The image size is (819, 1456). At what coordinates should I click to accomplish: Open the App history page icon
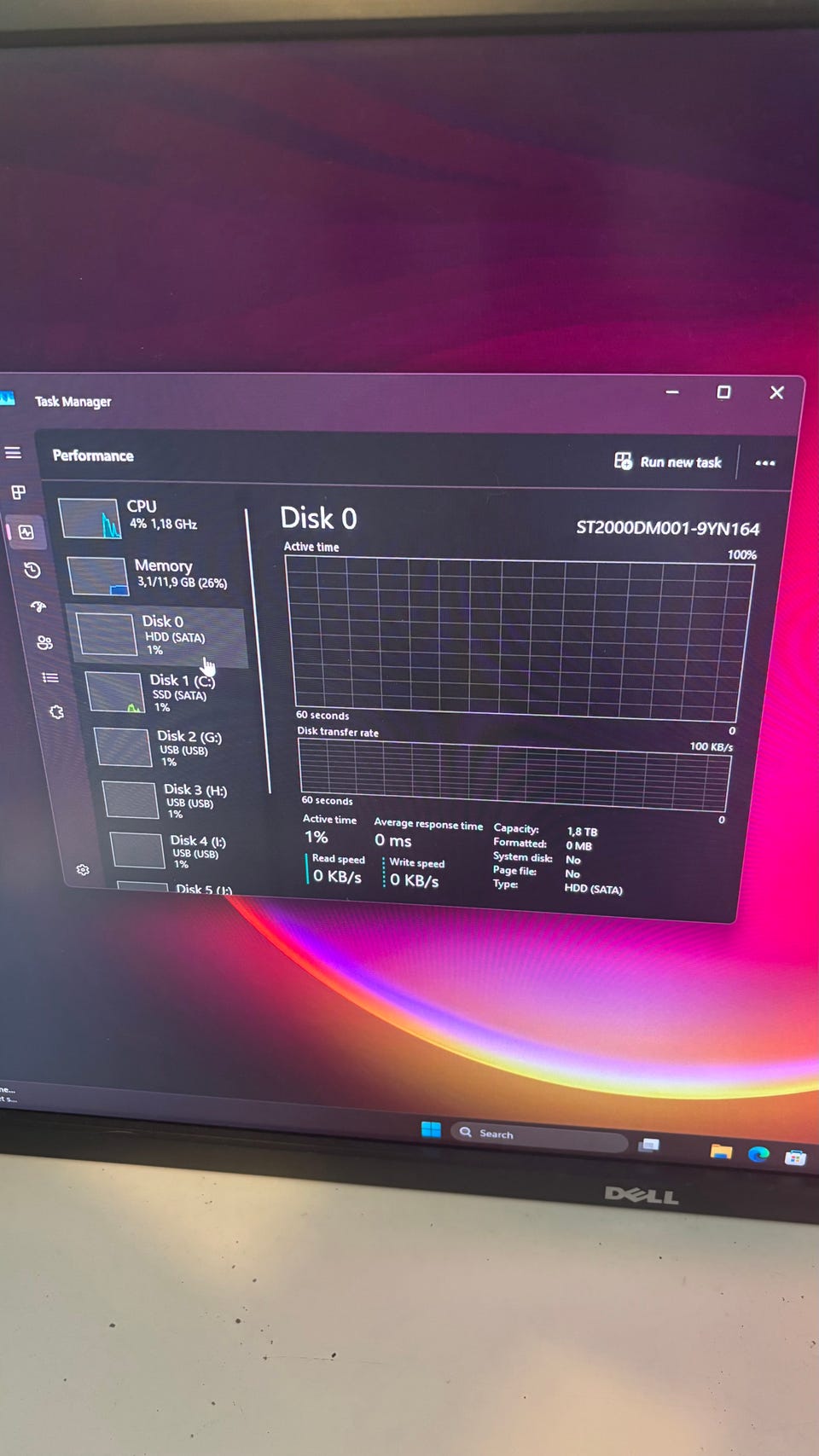pyautogui.click(x=32, y=570)
